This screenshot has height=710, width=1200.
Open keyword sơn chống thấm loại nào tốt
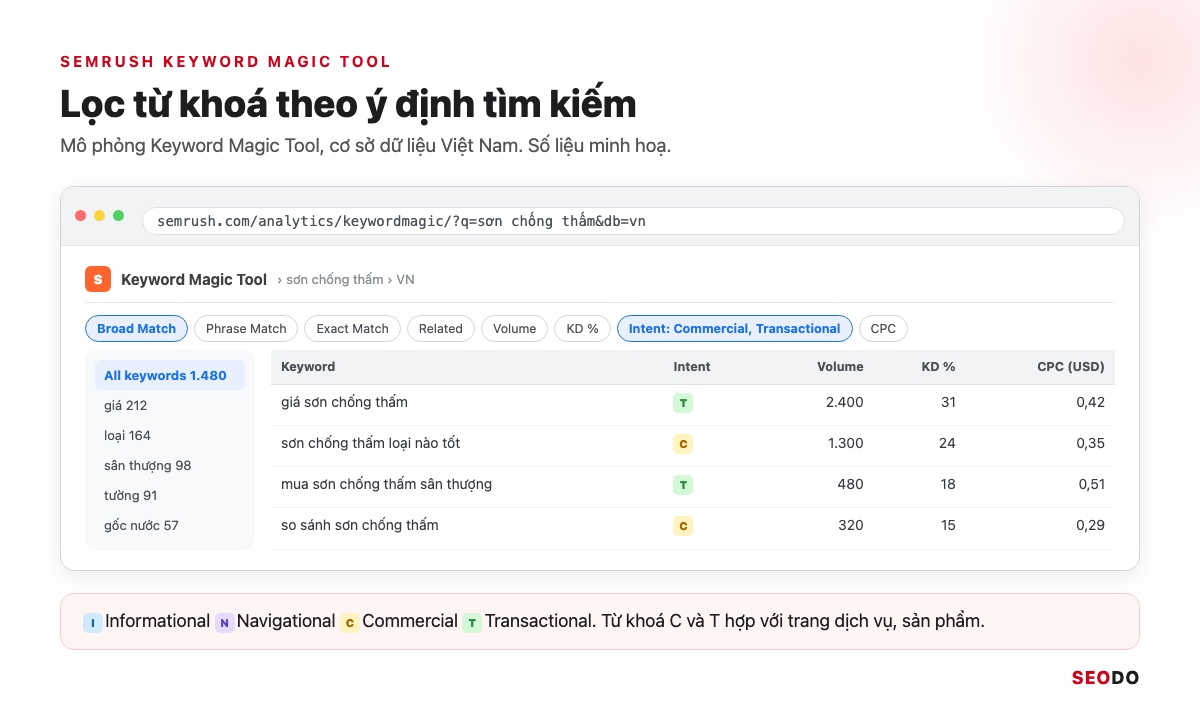pos(371,443)
